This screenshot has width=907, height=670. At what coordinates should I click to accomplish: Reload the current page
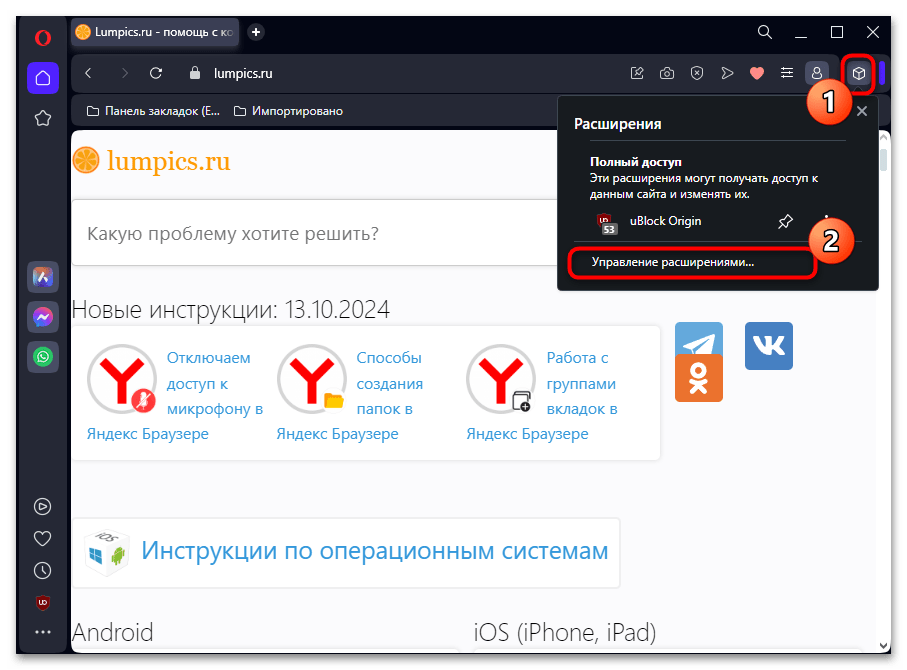tap(156, 73)
